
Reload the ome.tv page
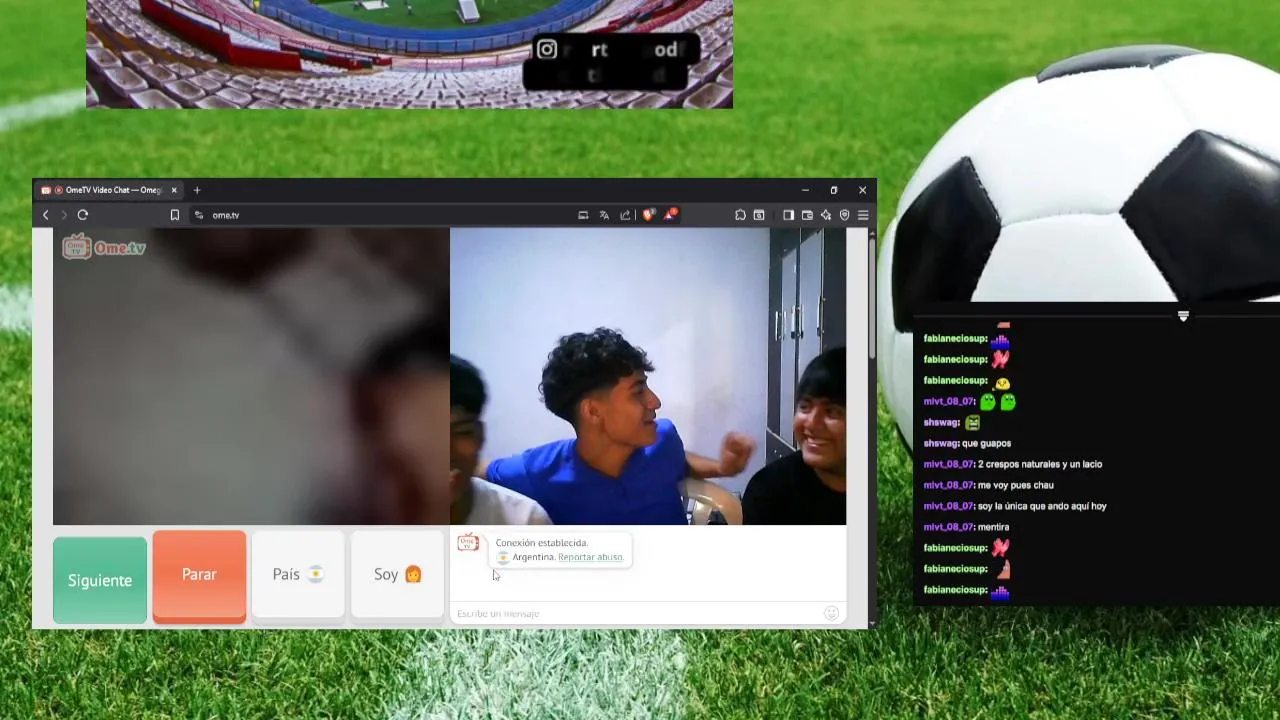click(x=83, y=215)
